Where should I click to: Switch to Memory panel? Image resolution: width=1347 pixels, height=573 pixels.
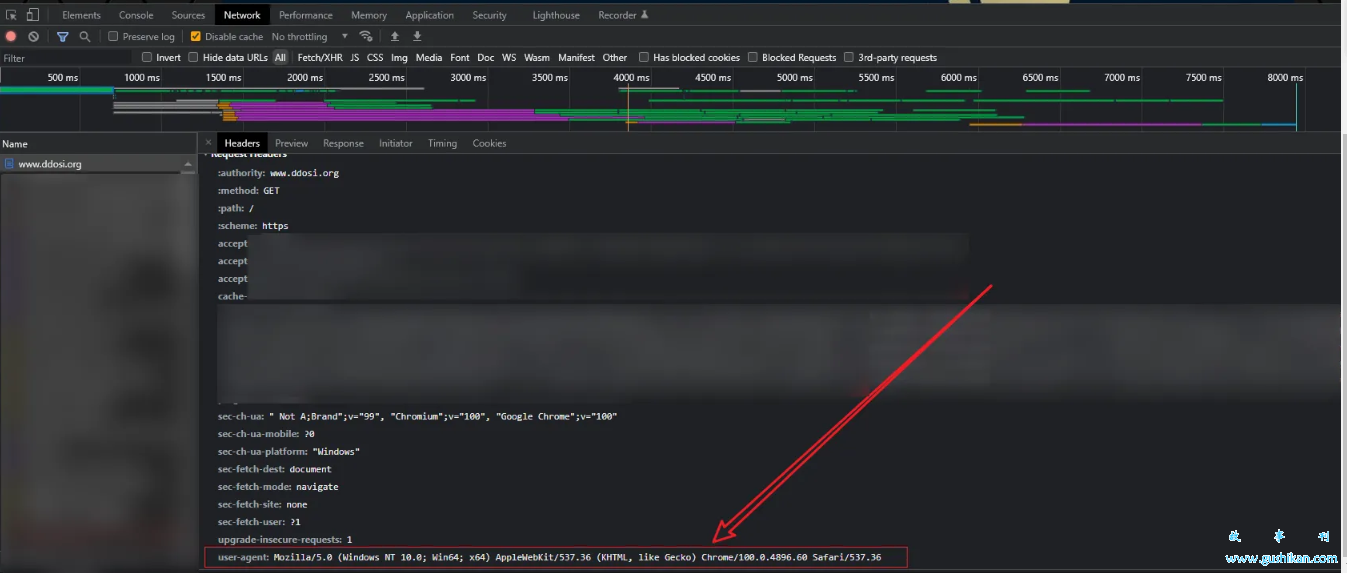point(369,15)
